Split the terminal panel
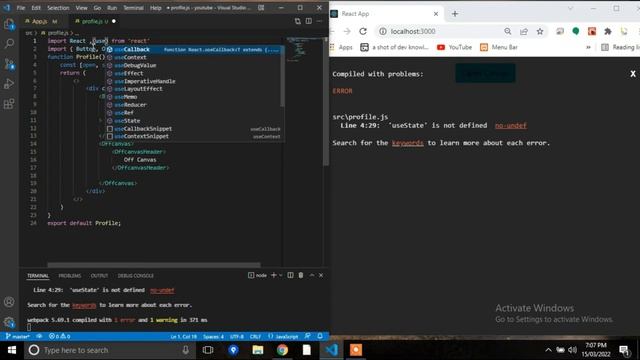 coord(290,275)
